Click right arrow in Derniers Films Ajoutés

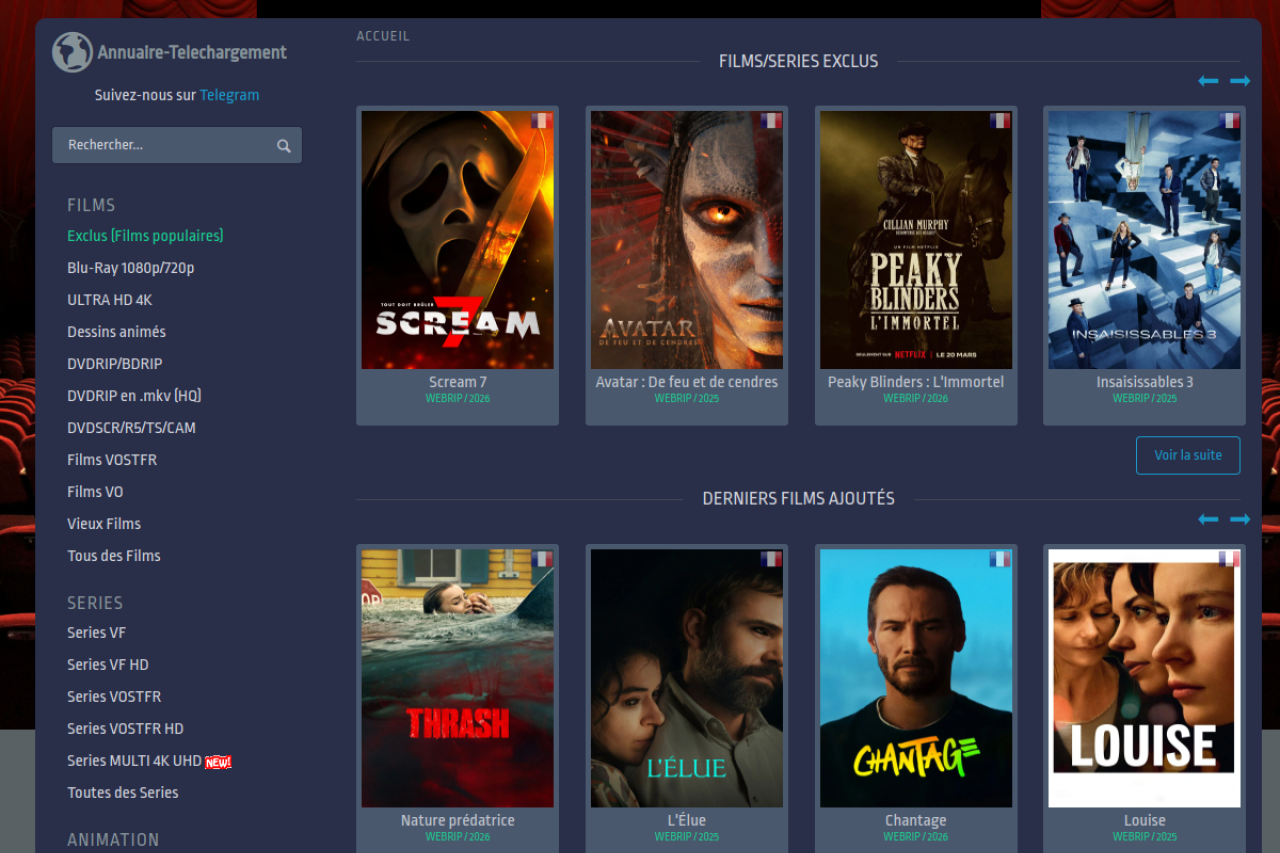coord(1240,519)
